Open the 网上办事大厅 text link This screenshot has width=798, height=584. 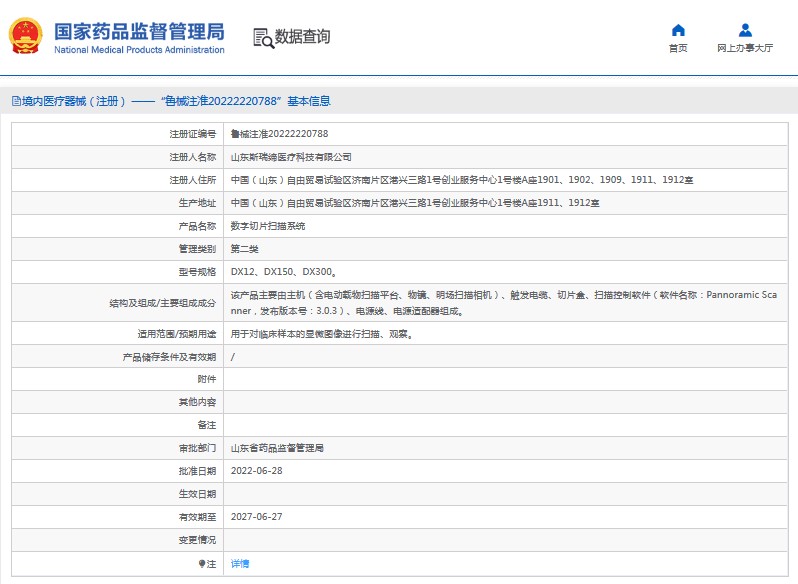[744, 48]
